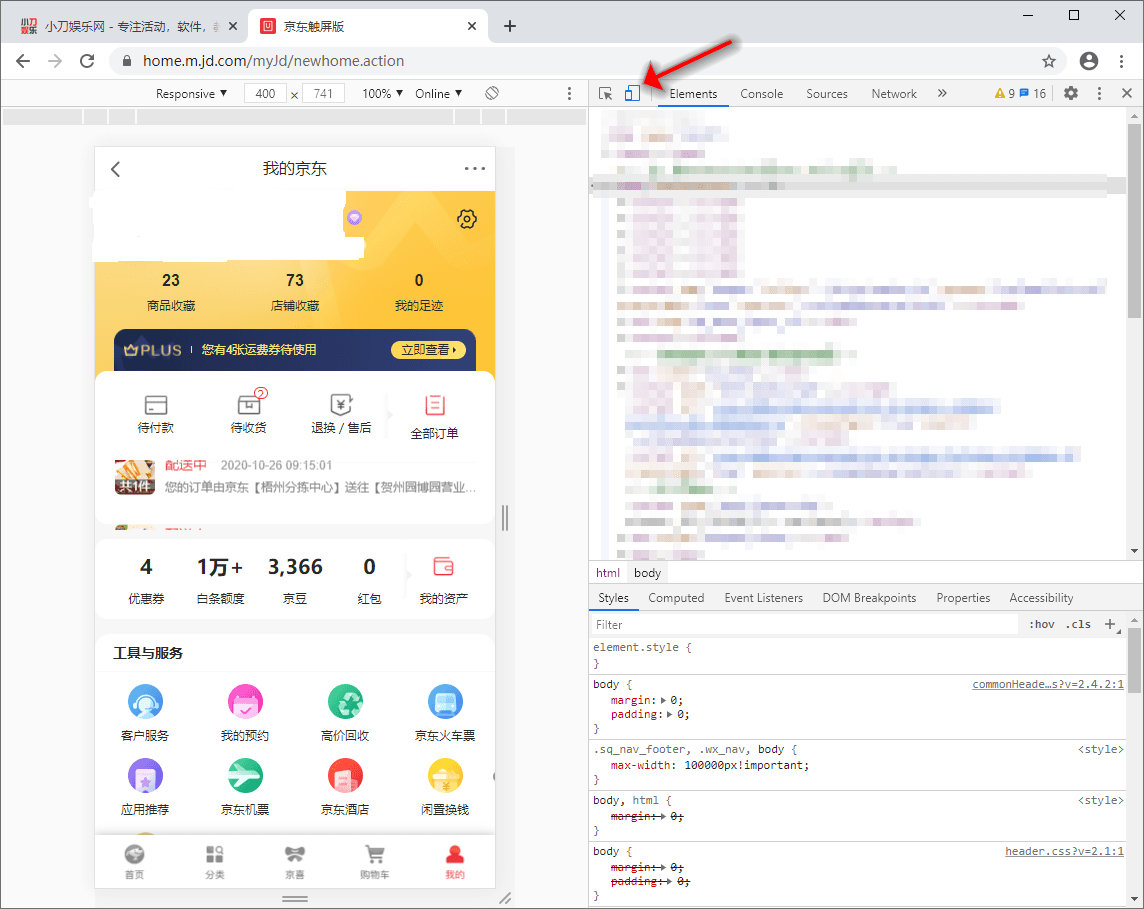Add a new style rule plus button

point(1110,624)
